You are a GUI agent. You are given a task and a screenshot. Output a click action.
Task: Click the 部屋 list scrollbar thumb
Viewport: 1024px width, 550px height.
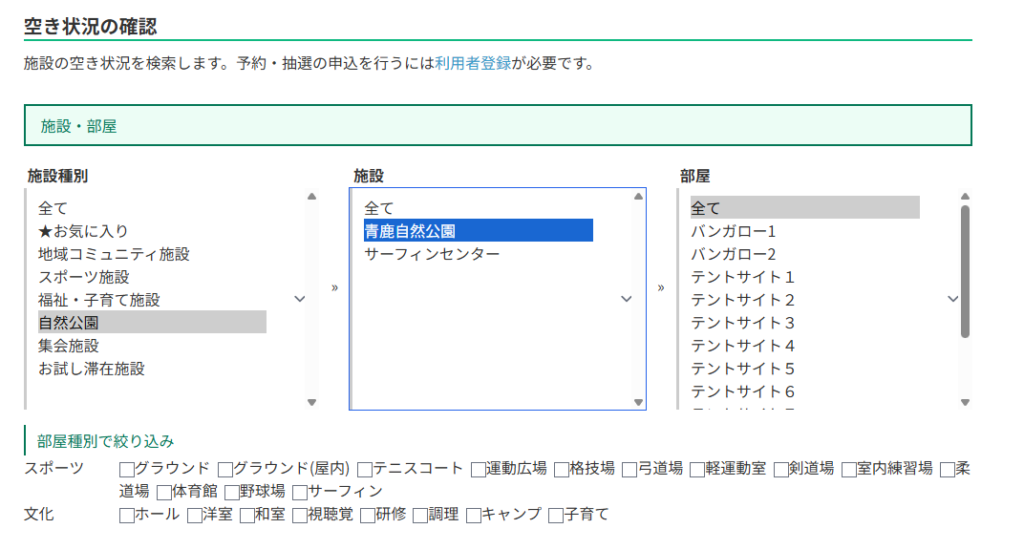(965, 270)
